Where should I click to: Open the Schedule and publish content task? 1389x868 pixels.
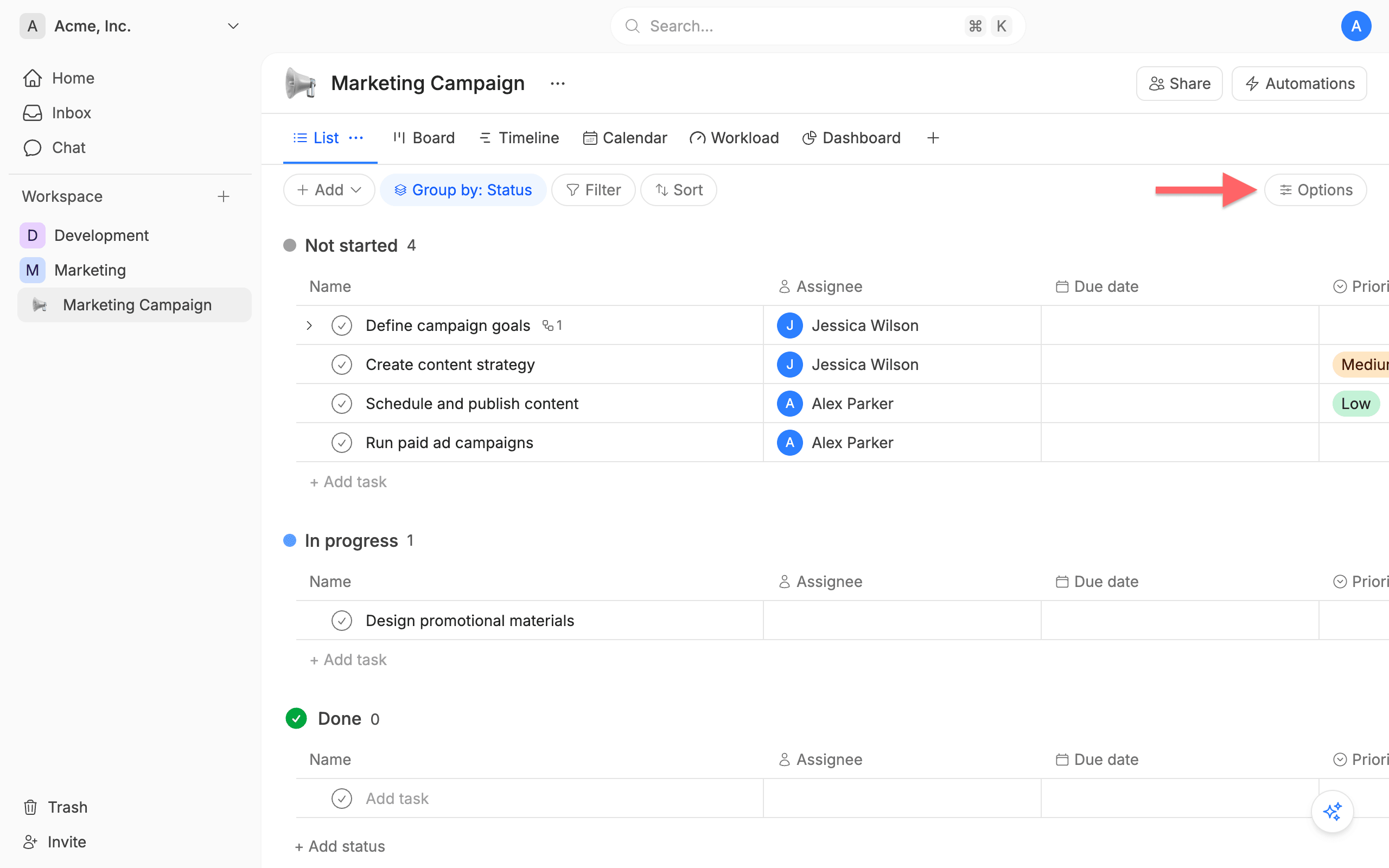(472, 404)
